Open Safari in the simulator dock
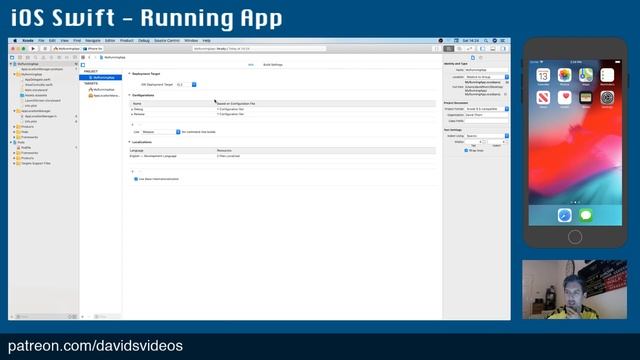The width and height of the screenshot is (640, 360). coord(564,215)
